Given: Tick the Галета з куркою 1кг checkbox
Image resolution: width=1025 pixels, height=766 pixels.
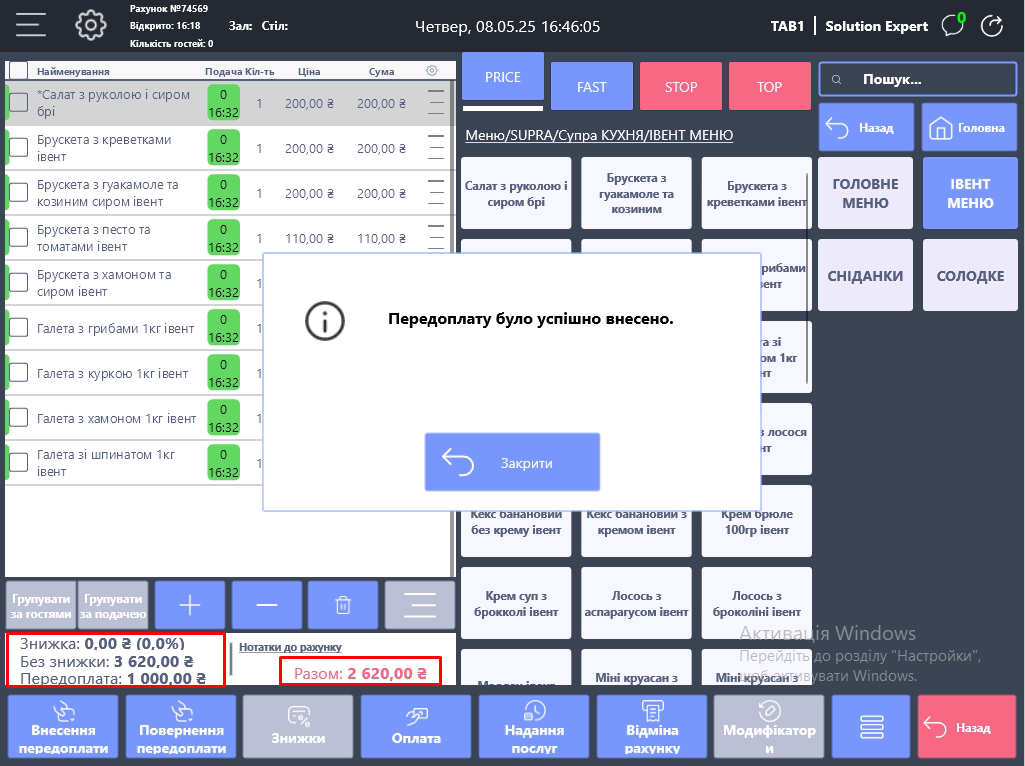Looking at the screenshot, I should tap(19, 373).
